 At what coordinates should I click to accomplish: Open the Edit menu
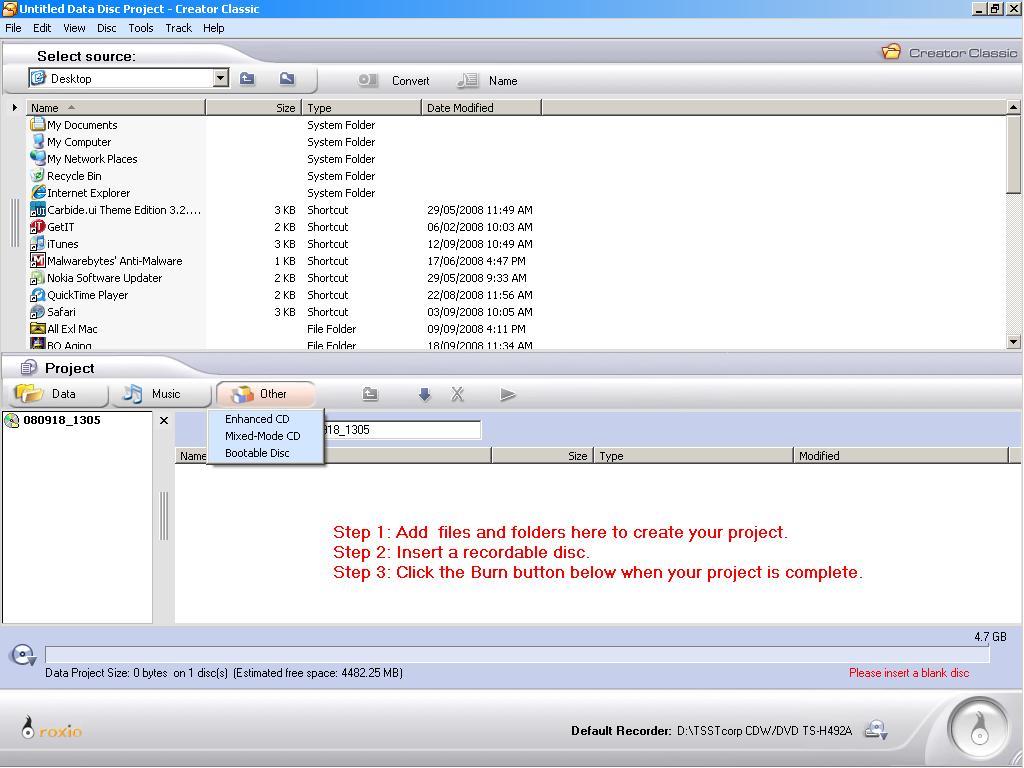(x=42, y=28)
